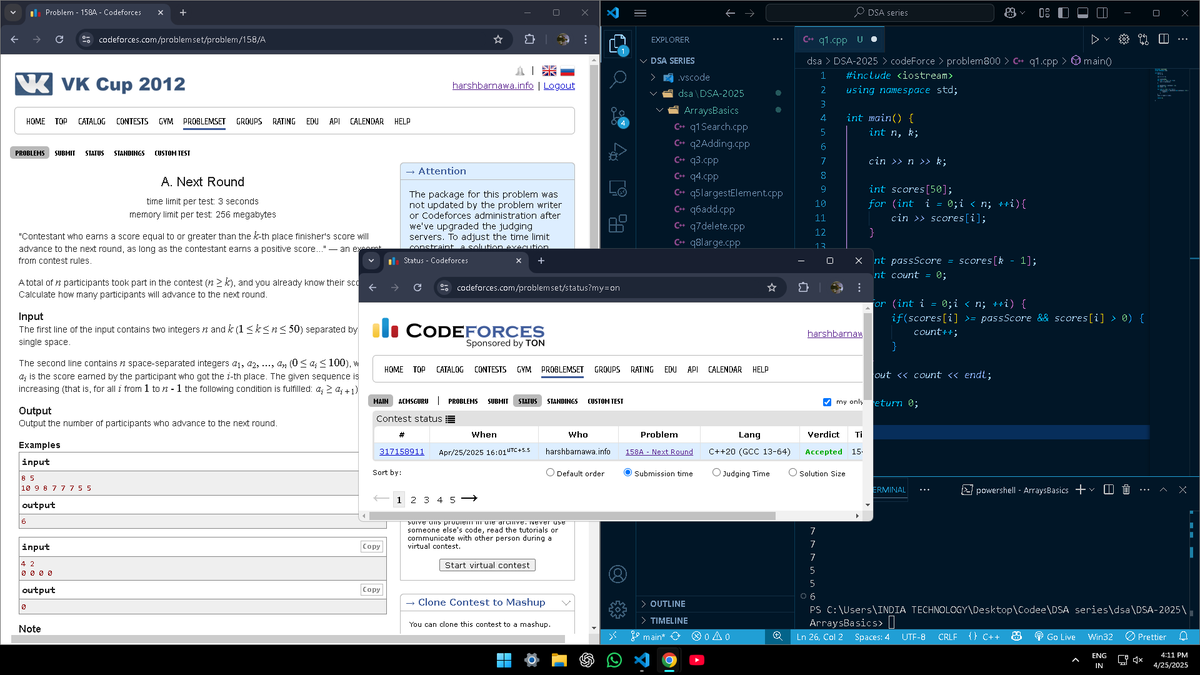
Task: Select Submission time sort radio button
Action: [x=628, y=473]
